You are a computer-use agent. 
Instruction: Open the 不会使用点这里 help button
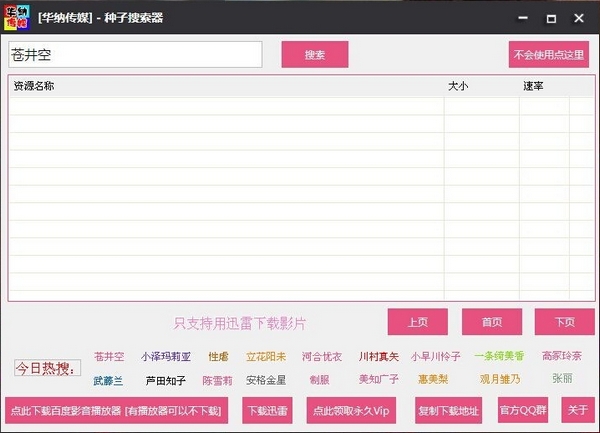[x=548, y=55]
